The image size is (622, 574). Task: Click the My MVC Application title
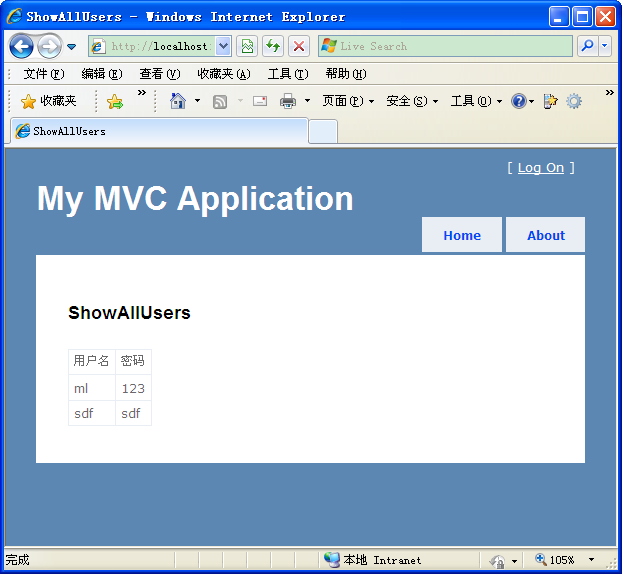click(195, 199)
